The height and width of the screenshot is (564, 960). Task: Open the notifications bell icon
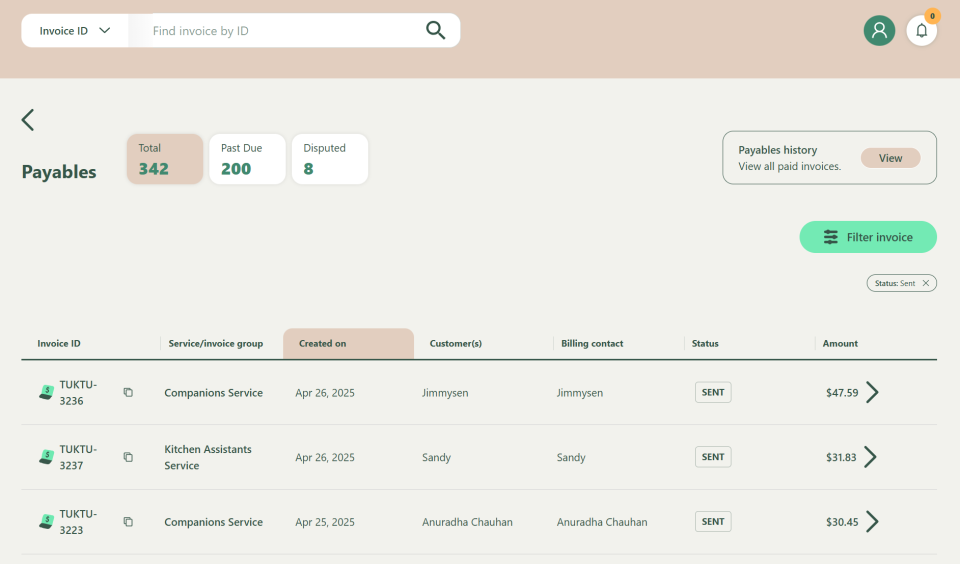click(921, 30)
